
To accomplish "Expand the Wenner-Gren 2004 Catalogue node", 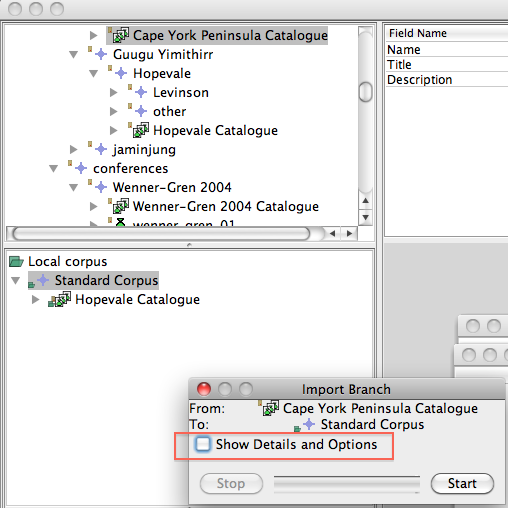I will [x=93, y=206].
